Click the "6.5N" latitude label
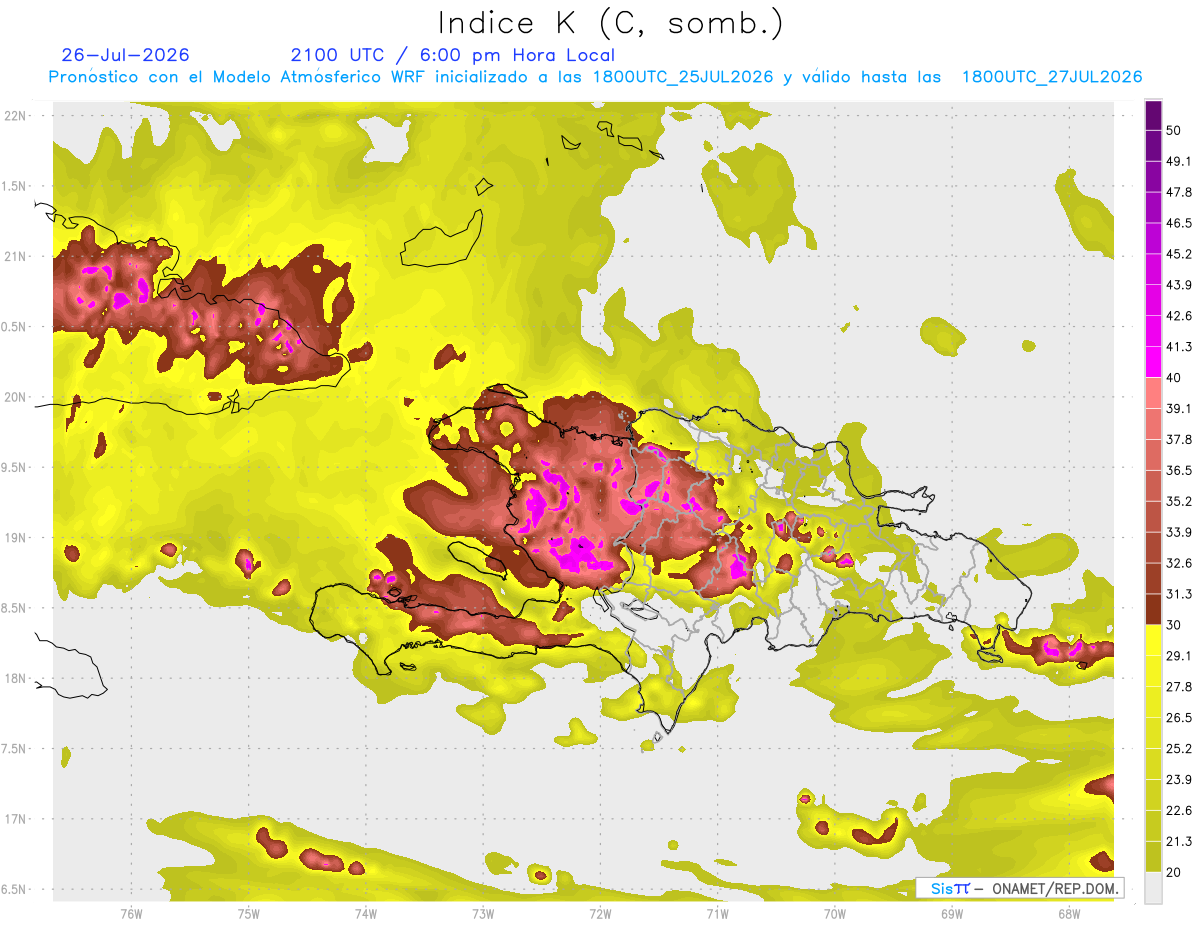Screen dimensions: 1200x927 [15, 889]
